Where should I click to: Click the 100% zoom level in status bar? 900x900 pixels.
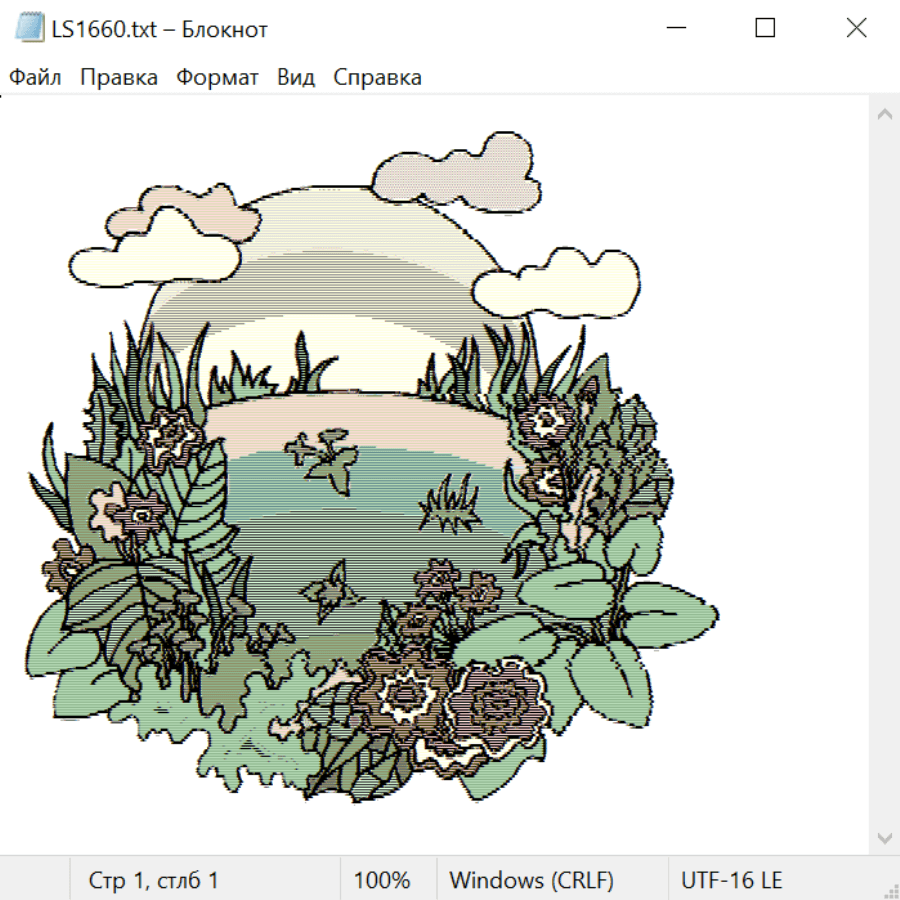[x=382, y=880]
